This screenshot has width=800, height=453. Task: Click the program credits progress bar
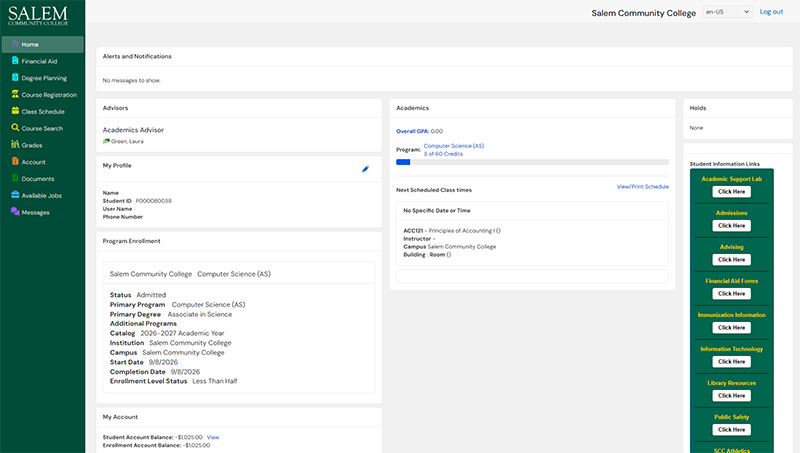pos(532,162)
